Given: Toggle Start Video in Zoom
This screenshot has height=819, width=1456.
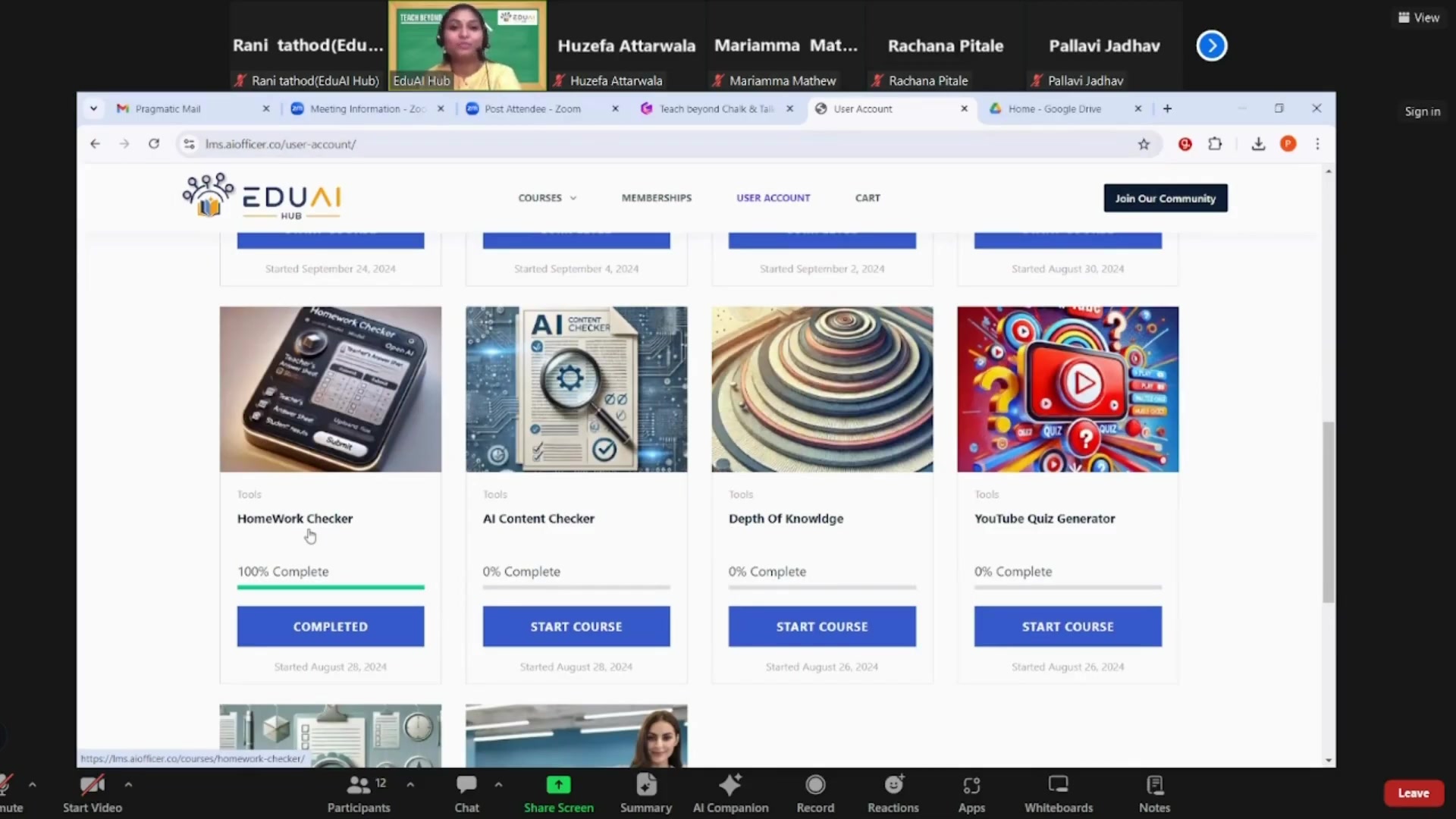Looking at the screenshot, I should pos(93,793).
